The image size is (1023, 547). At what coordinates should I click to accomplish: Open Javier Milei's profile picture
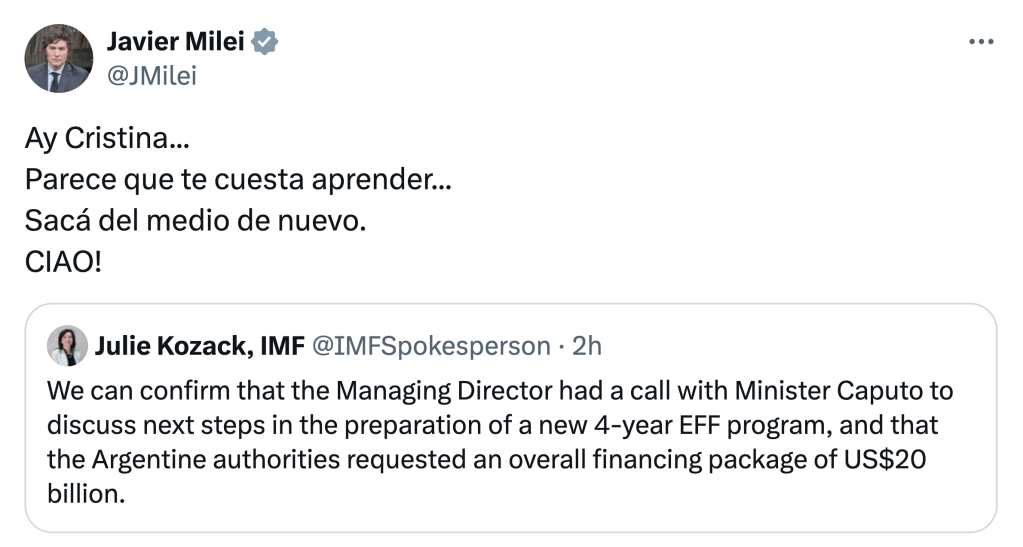[x=58, y=59]
